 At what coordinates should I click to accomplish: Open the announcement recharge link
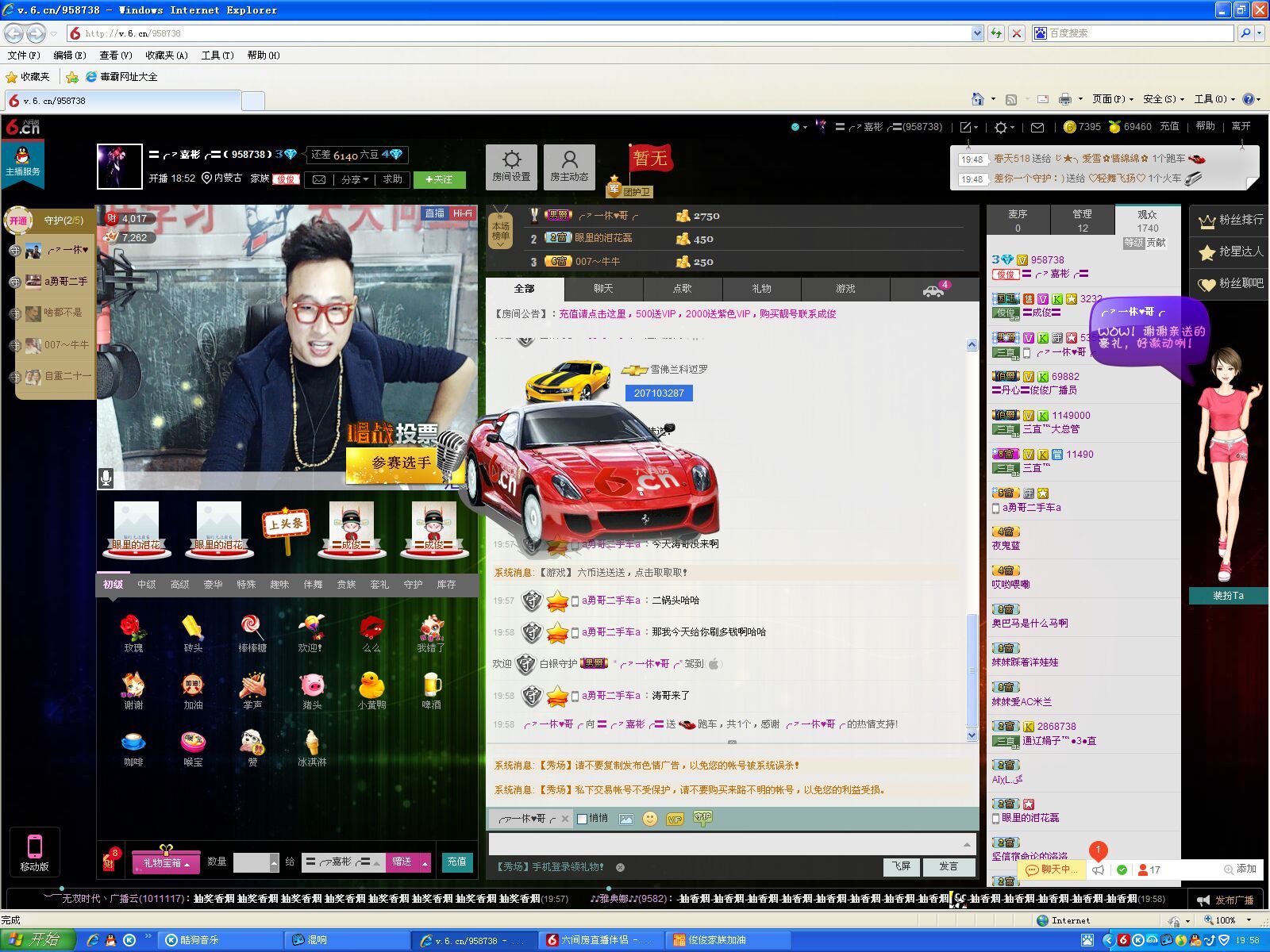click(697, 314)
